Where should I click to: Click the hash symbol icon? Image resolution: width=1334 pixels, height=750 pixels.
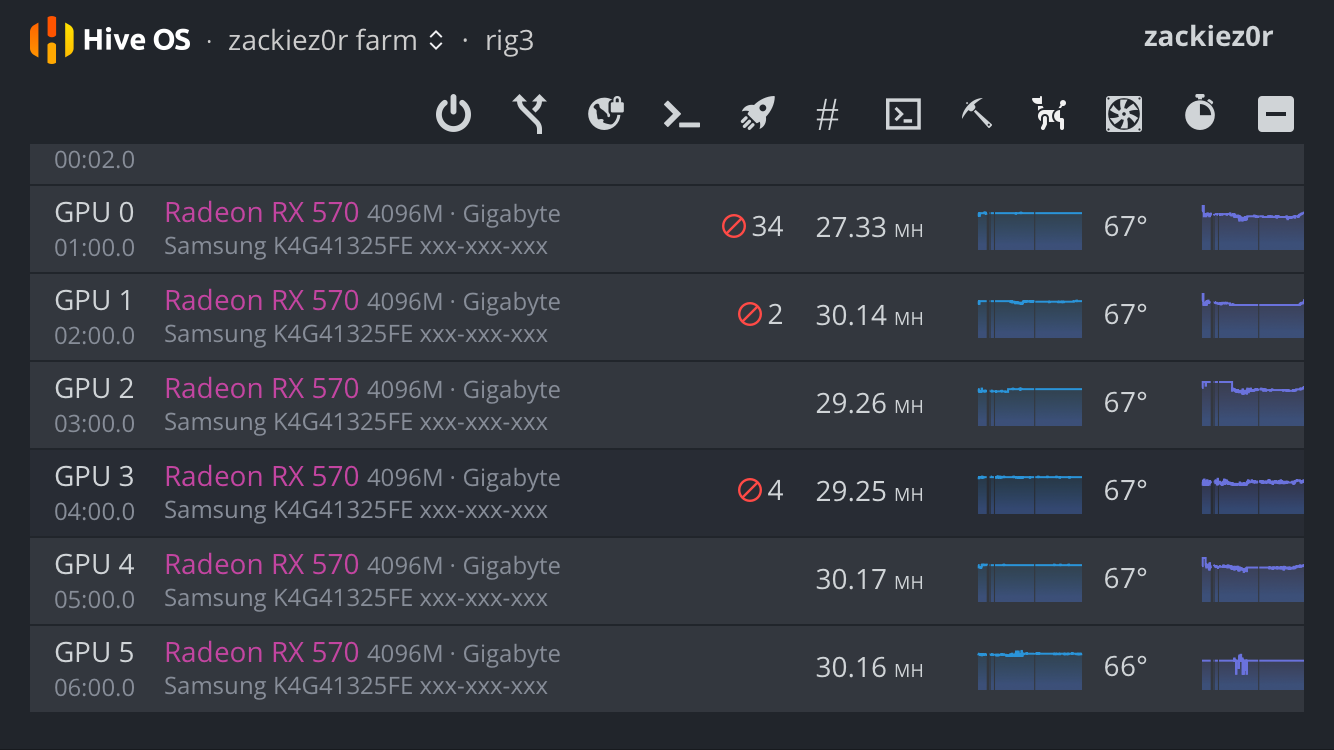point(827,115)
